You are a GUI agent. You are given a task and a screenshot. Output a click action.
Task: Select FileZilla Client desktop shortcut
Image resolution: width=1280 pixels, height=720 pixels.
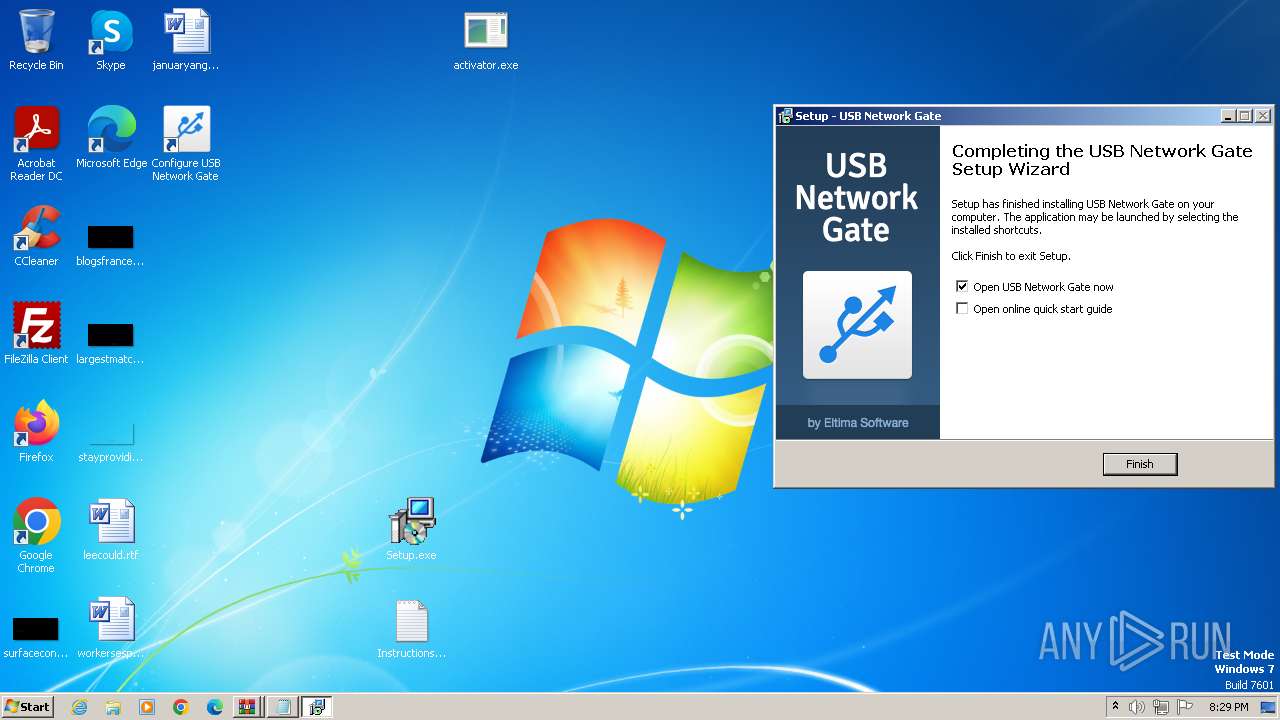coord(36,334)
